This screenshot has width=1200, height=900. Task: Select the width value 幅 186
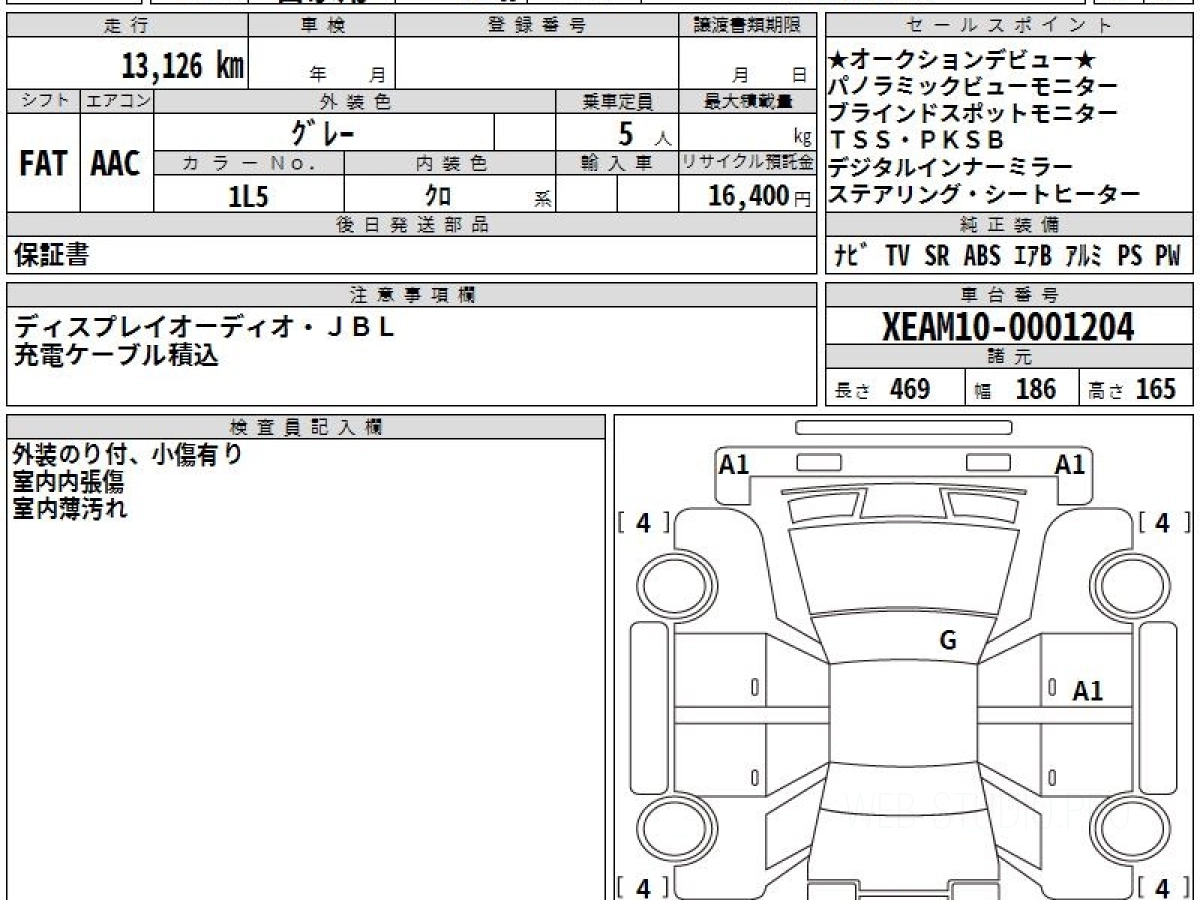tap(1016, 389)
